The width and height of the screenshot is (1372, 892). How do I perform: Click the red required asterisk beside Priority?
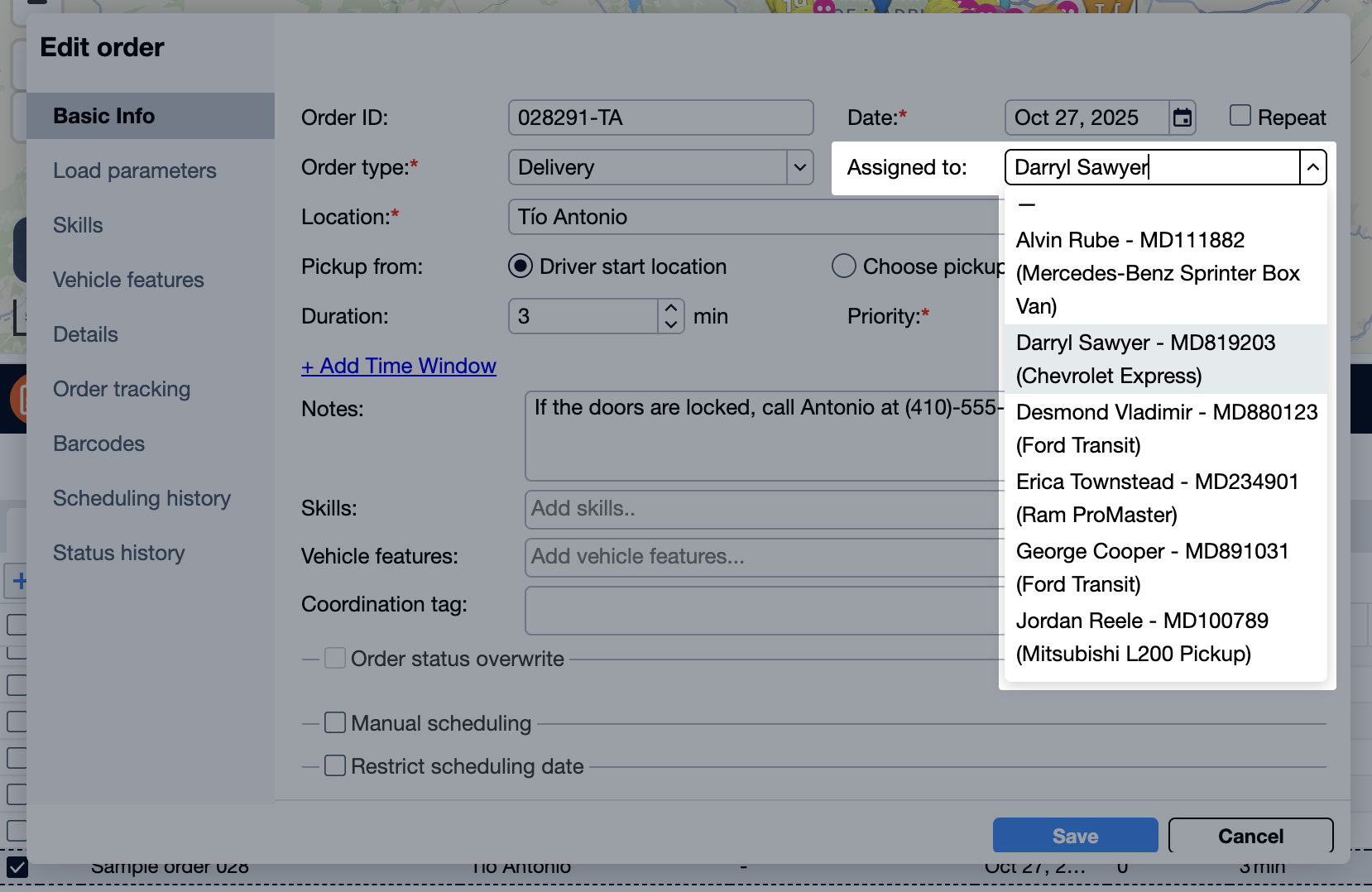tap(924, 312)
